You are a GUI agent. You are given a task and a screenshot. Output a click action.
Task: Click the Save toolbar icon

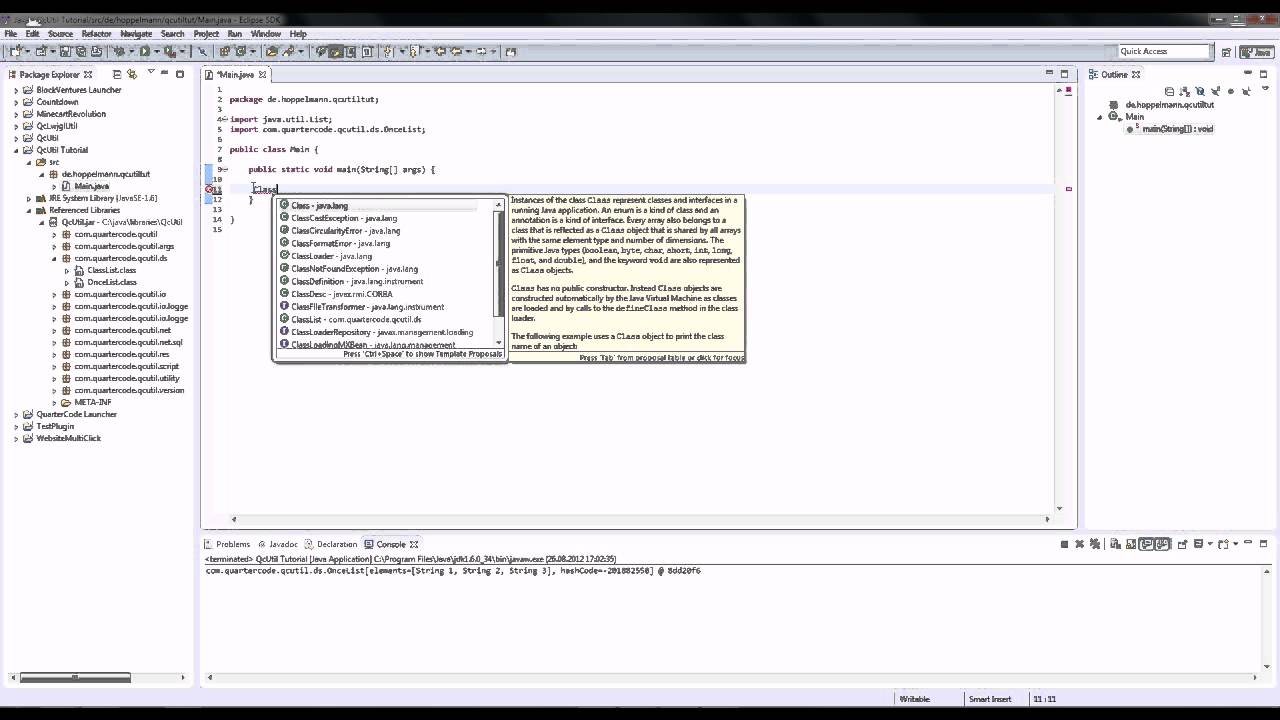point(65,50)
